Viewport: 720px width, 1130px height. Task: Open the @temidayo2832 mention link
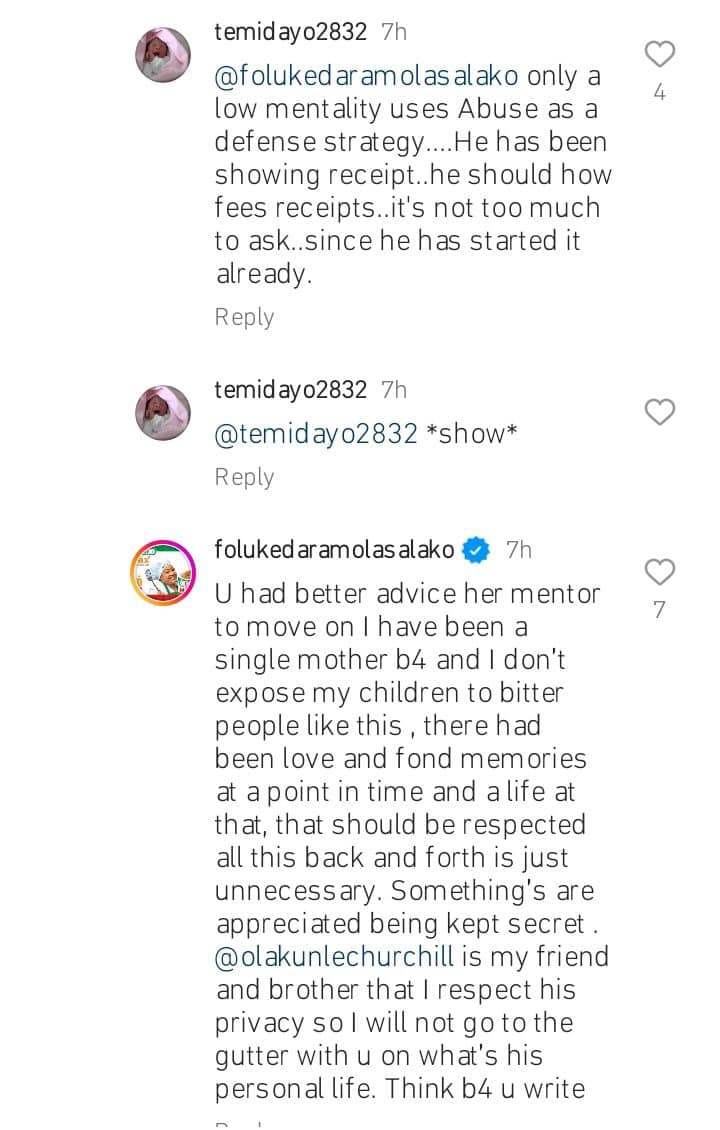point(316,435)
